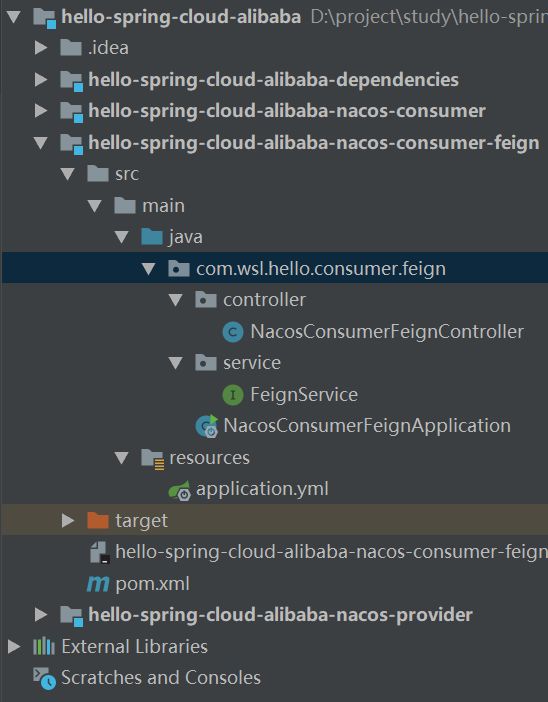Click the .iml module file icon
Viewport: 548px width, 702px height.
[x=99, y=552]
